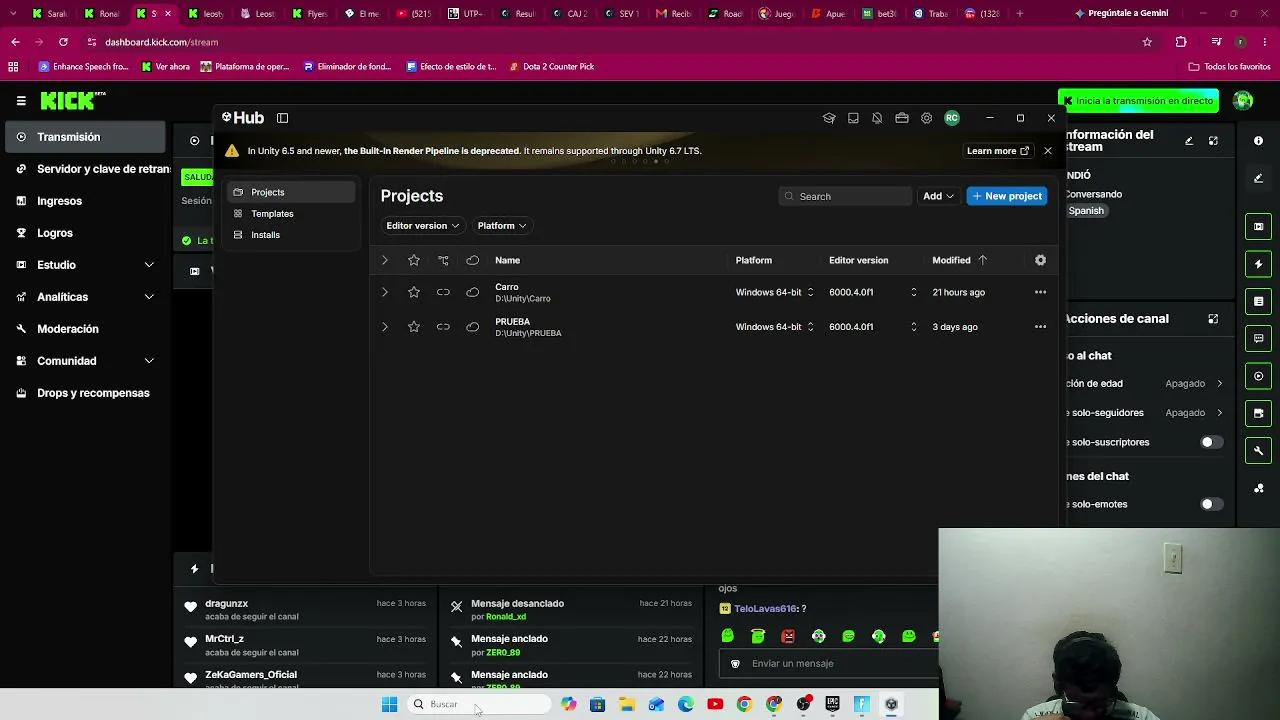Click the link icon on Carro row

443,292
